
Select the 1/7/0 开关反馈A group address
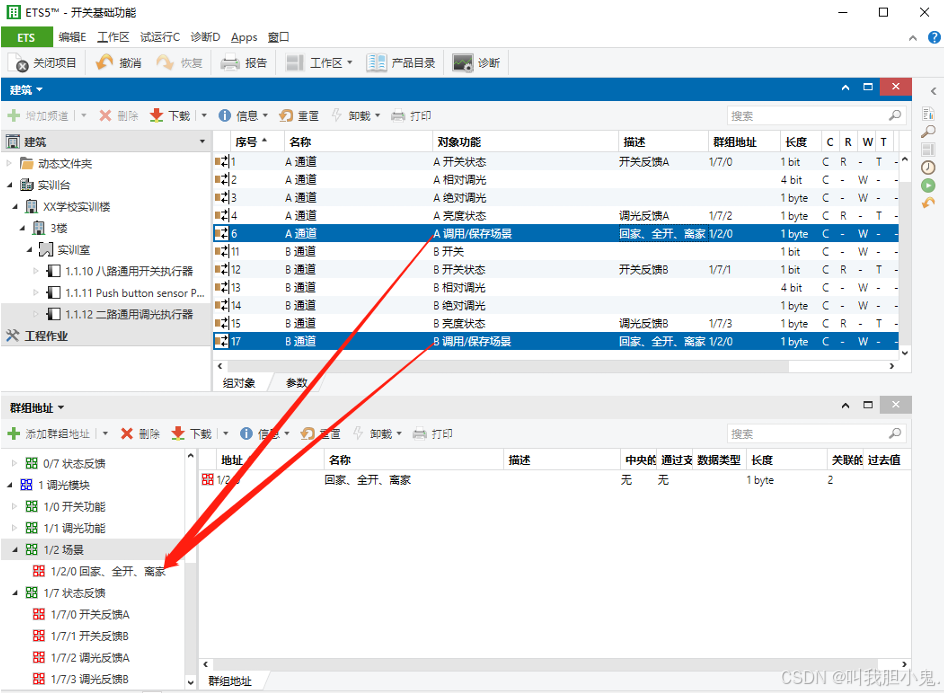pyautogui.click(x=90, y=615)
